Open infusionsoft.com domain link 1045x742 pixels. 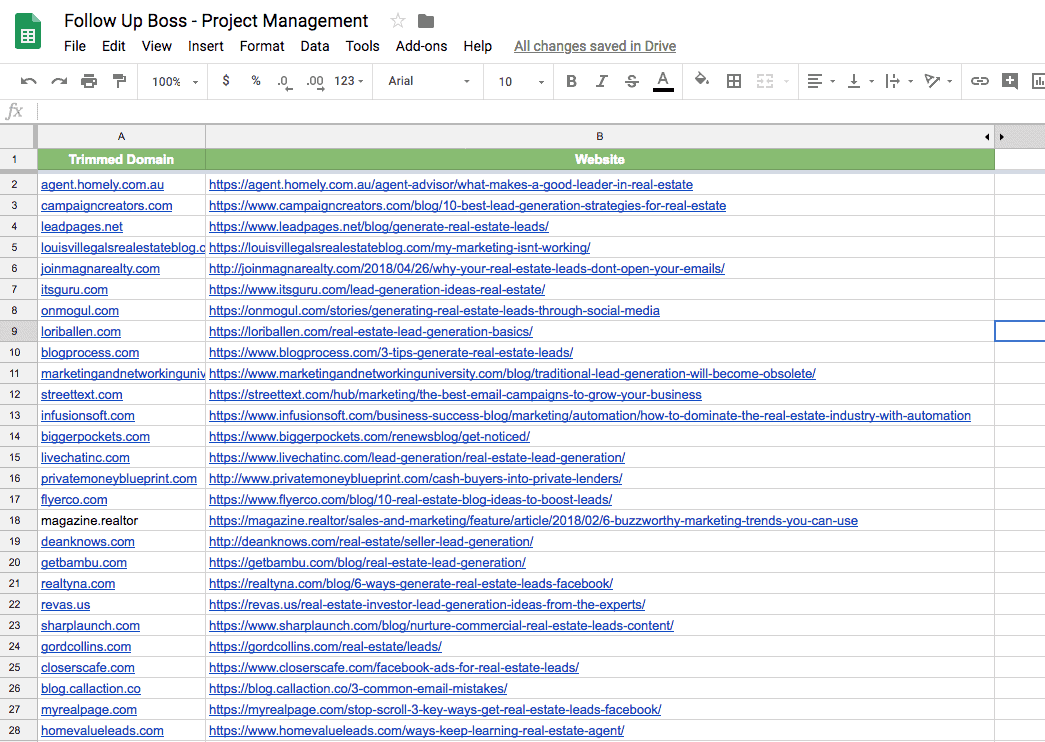point(87,415)
